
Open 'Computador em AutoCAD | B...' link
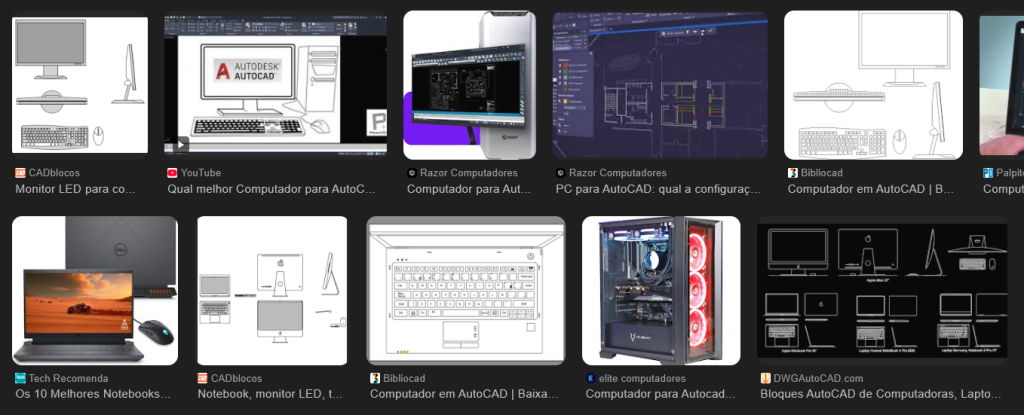coord(871,190)
